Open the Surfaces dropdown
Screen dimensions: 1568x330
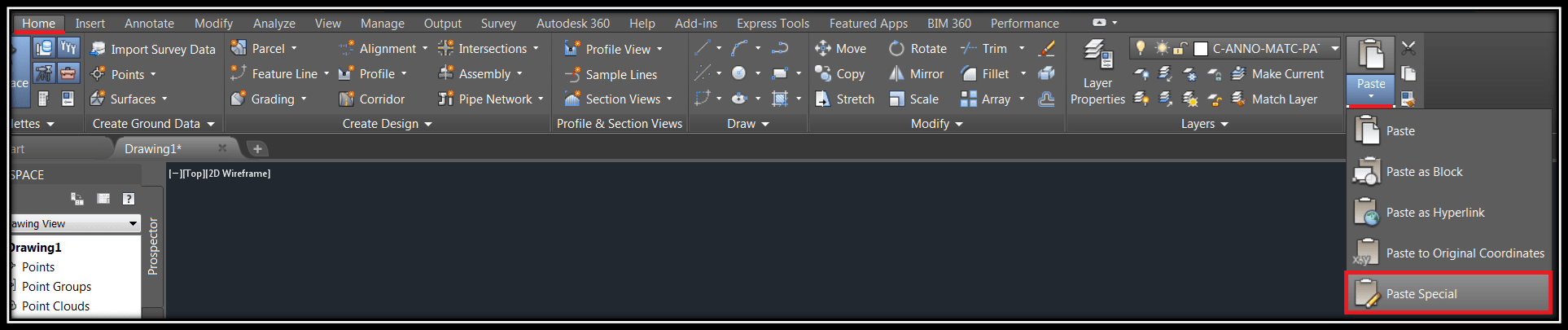click(129, 99)
